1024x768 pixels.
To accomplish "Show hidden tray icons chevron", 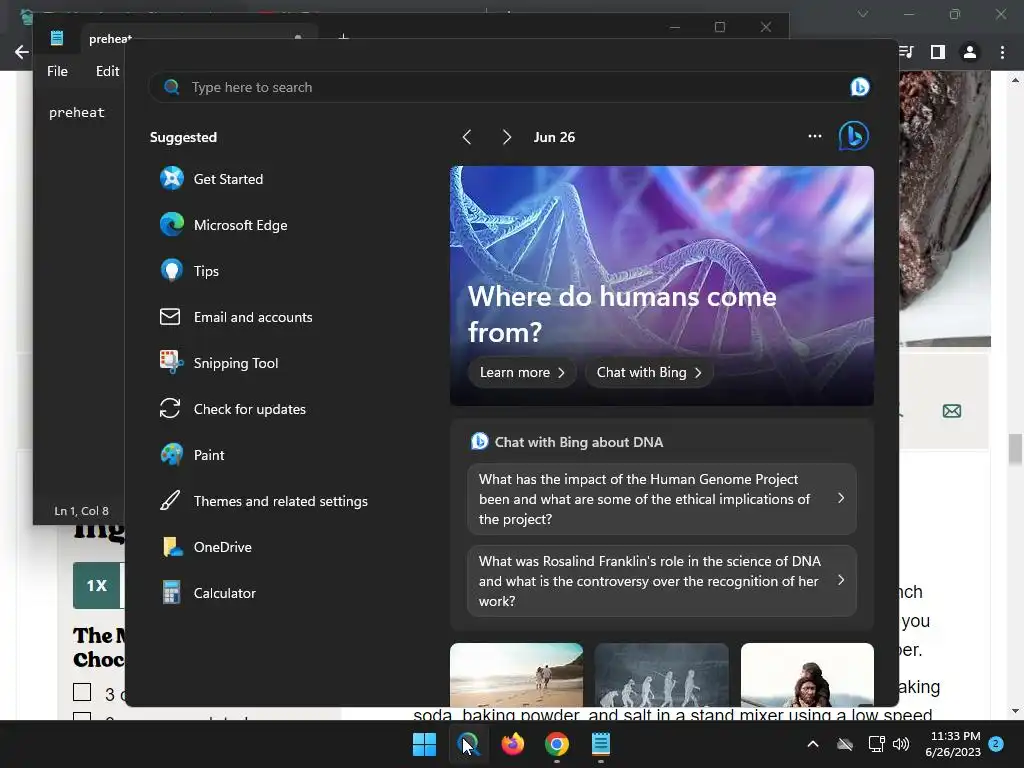I will point(812,744).
